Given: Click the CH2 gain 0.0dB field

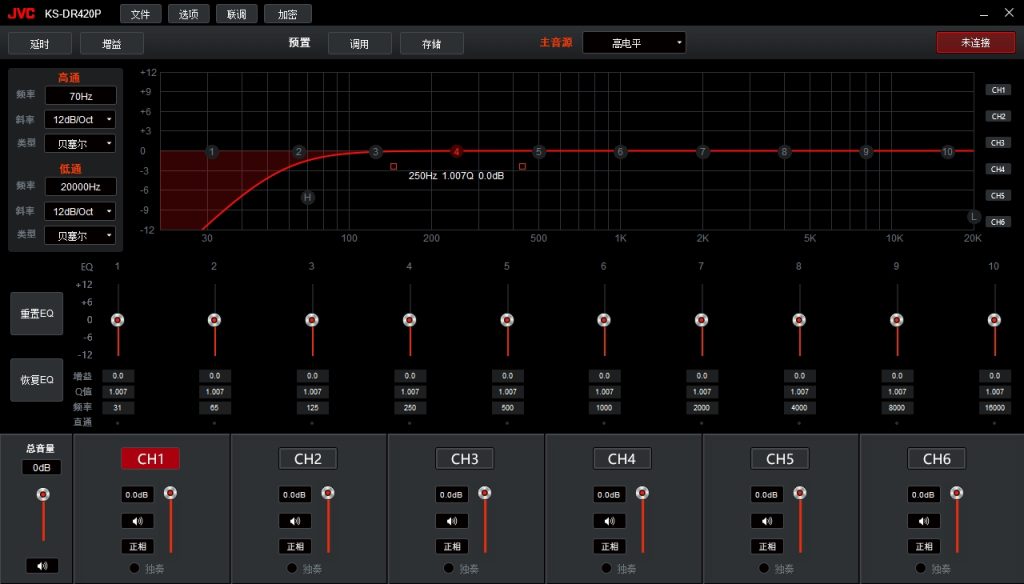Looking at the screenshot, I should 295,495.
